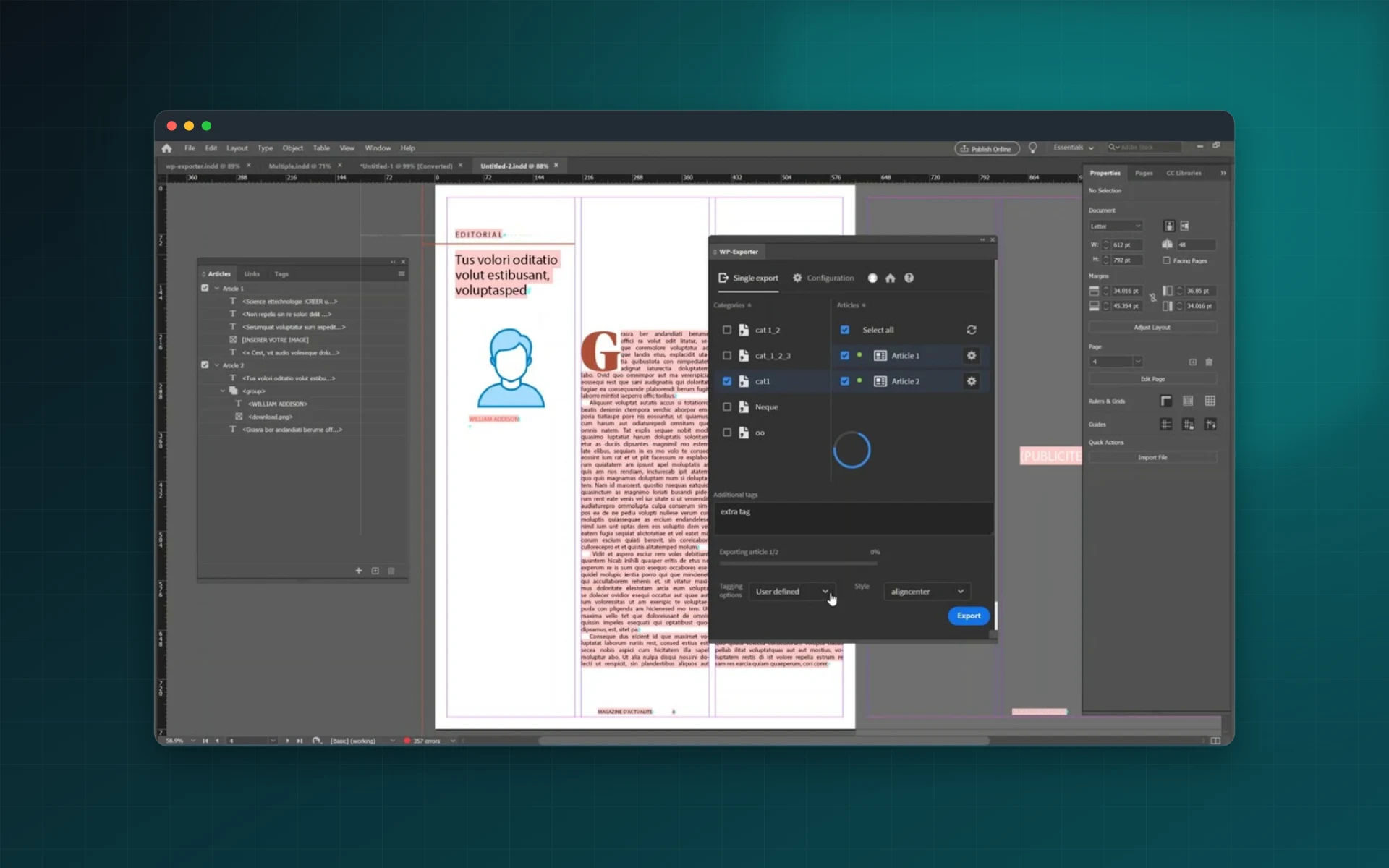The width and height of the screenshot is (1389, 868).
Task: Open settings gear for Article 2
Action: 971,381
